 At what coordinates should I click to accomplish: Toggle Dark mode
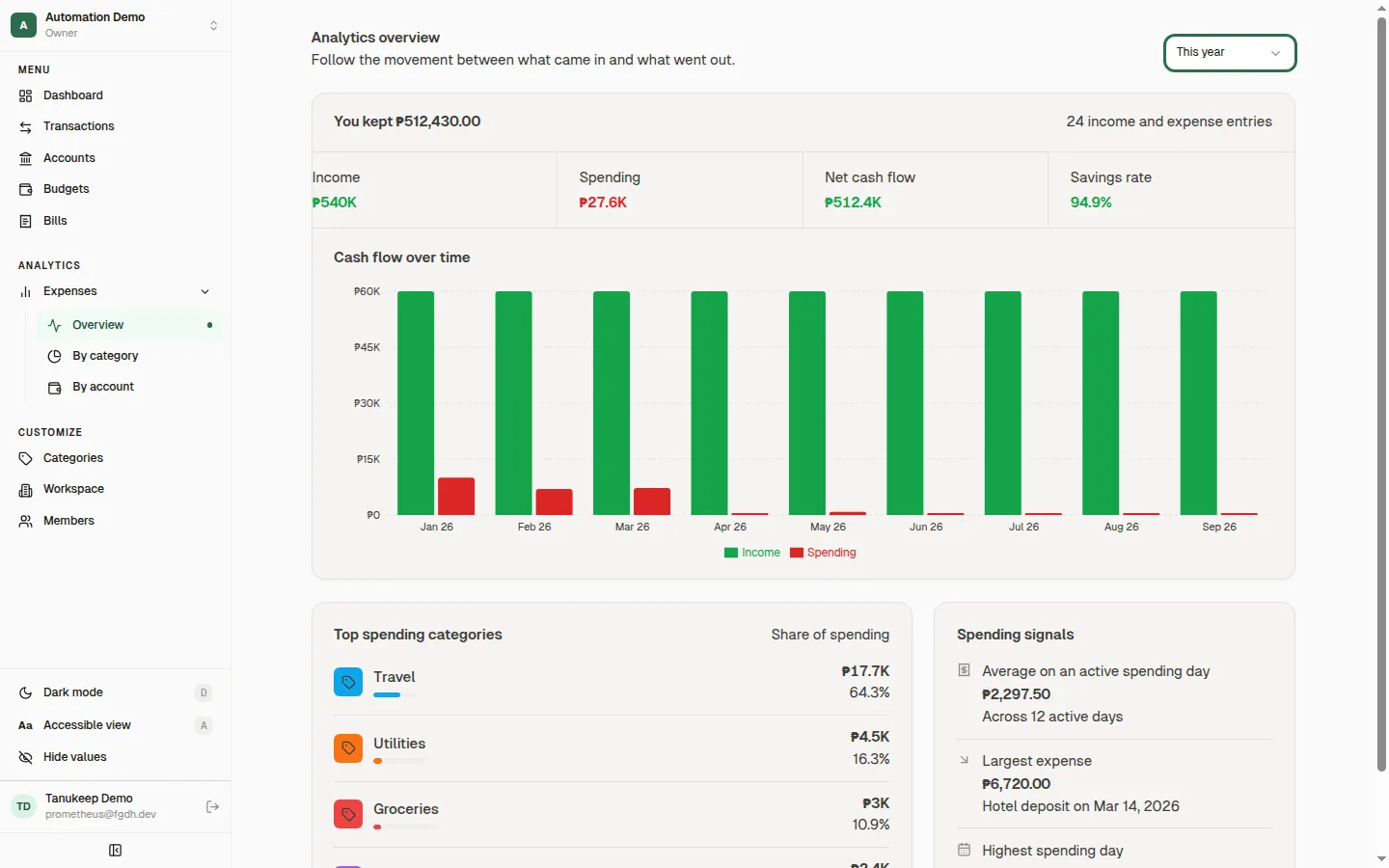click(116, 692)
